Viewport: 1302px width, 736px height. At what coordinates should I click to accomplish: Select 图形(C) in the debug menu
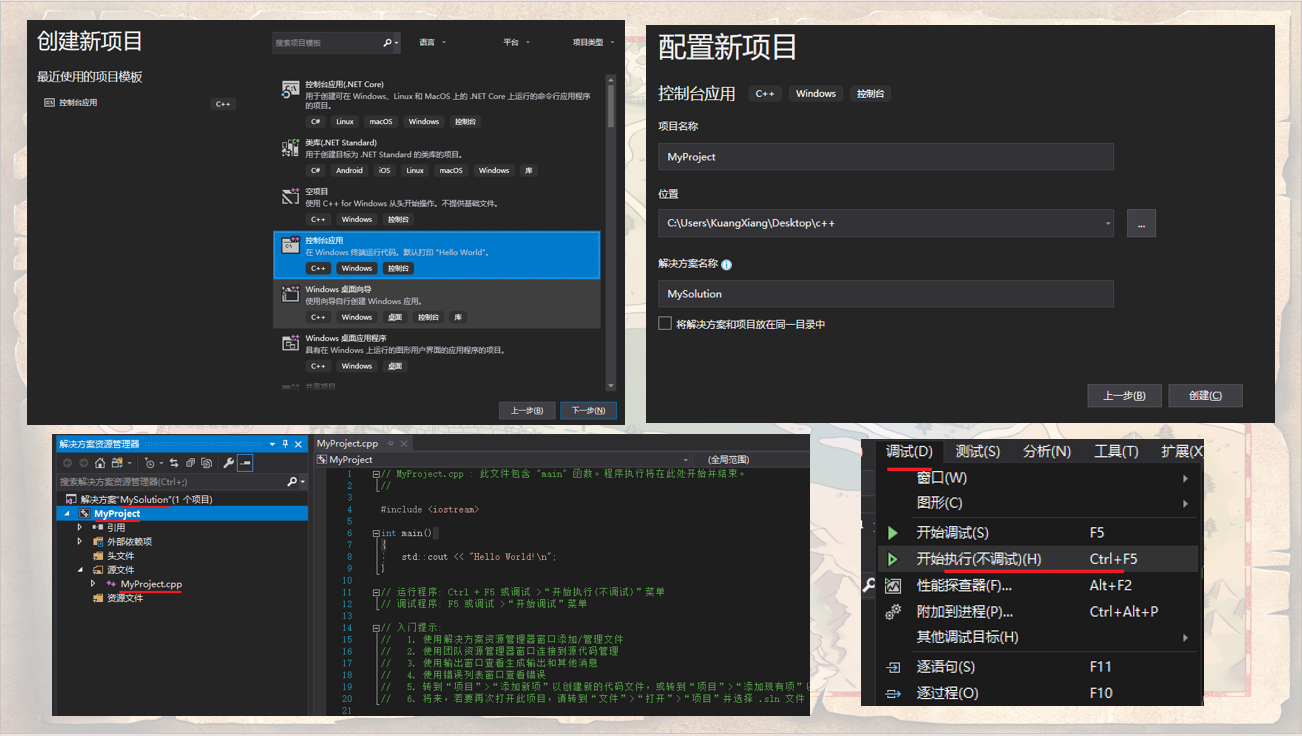pos(1038,503)
